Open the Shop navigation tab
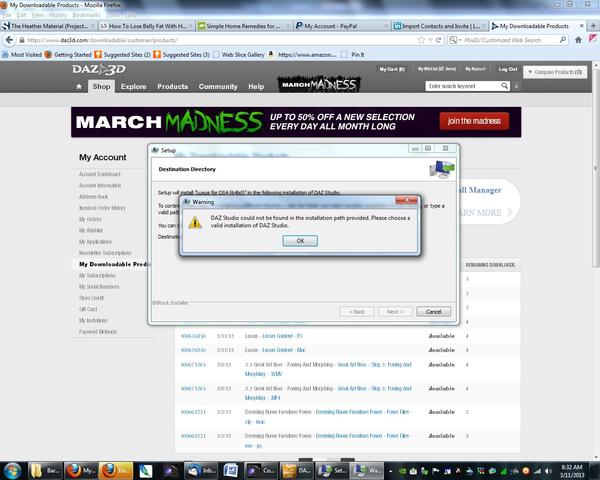 [101, 87]
